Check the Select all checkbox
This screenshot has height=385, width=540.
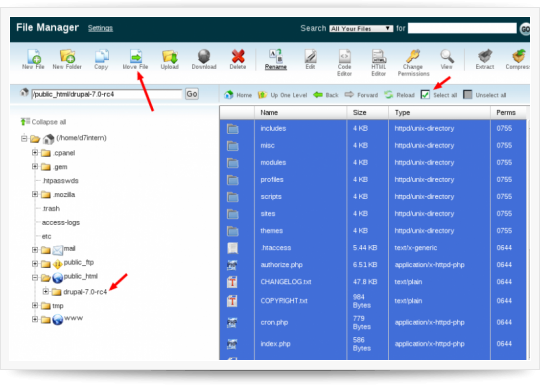425,94
